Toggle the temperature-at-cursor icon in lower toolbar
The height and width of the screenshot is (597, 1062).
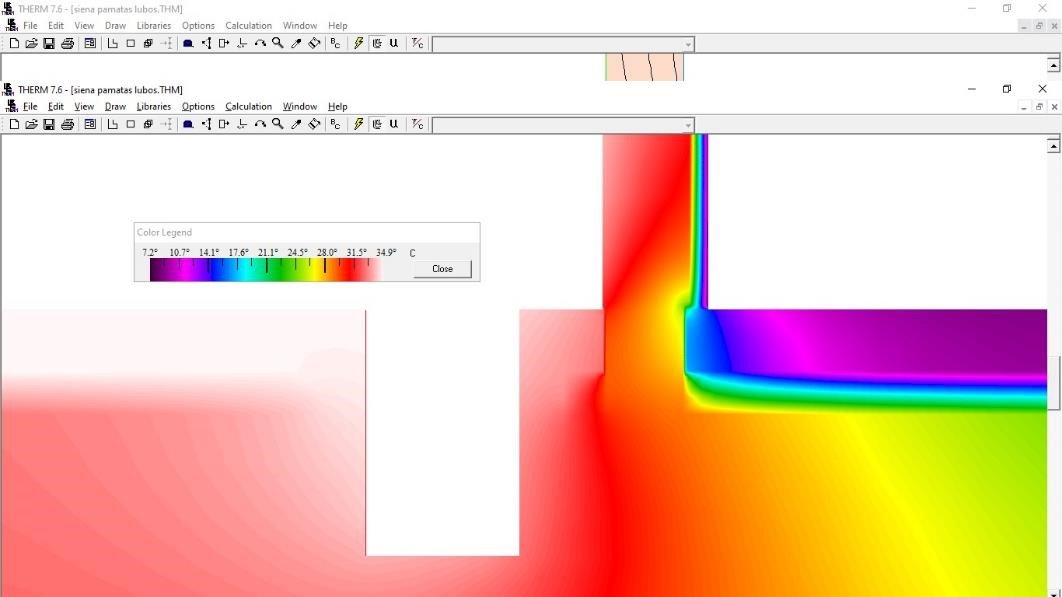[418, 125]
